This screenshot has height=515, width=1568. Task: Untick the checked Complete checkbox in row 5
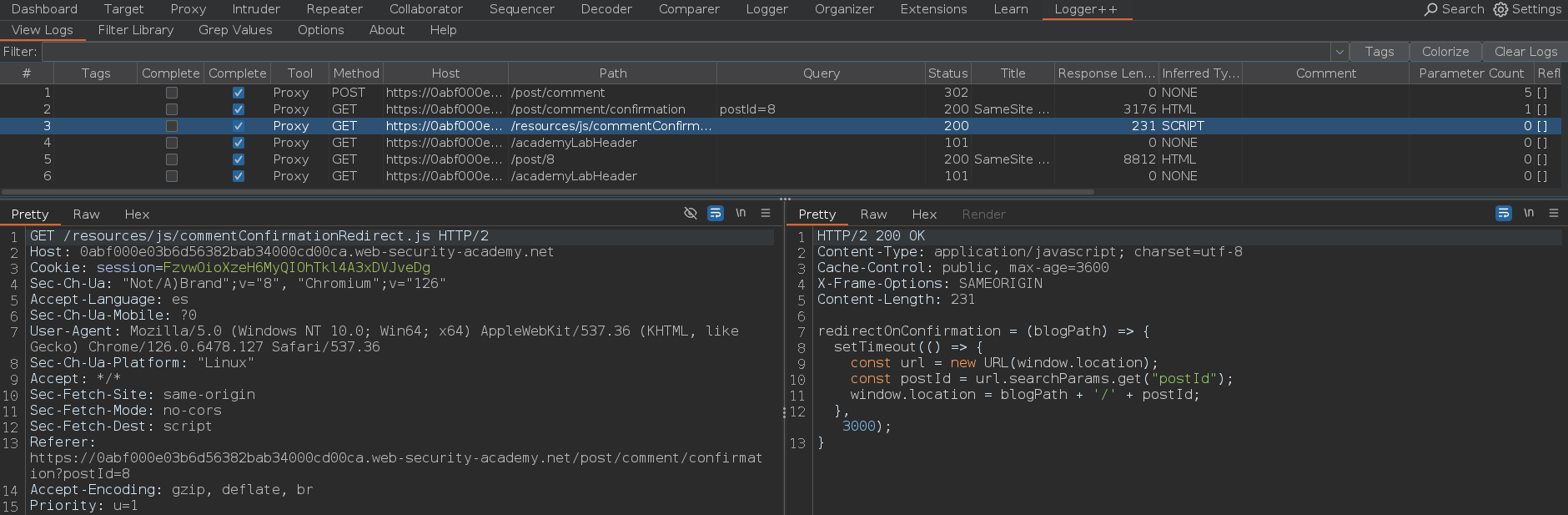click(239, 159)
